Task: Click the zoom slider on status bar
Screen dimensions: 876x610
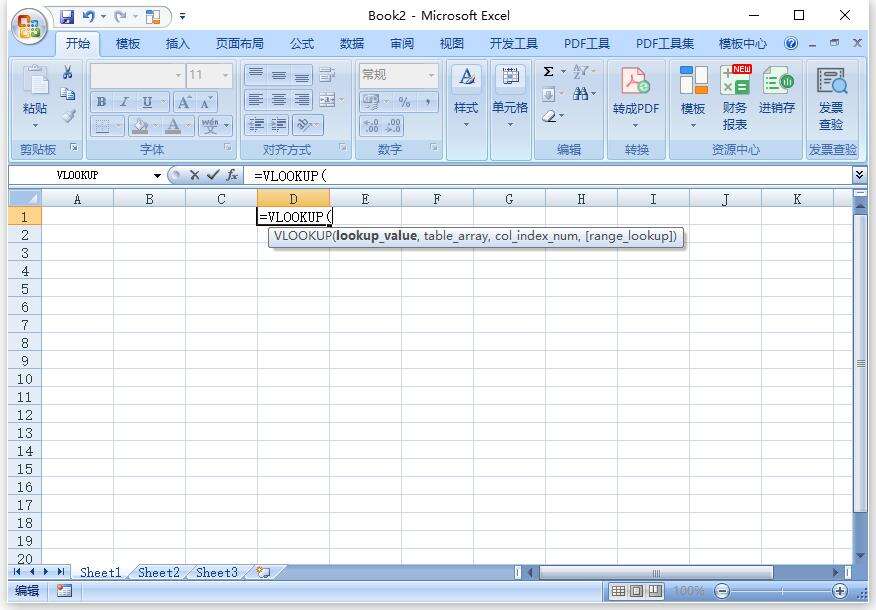Action: point(782,590)
